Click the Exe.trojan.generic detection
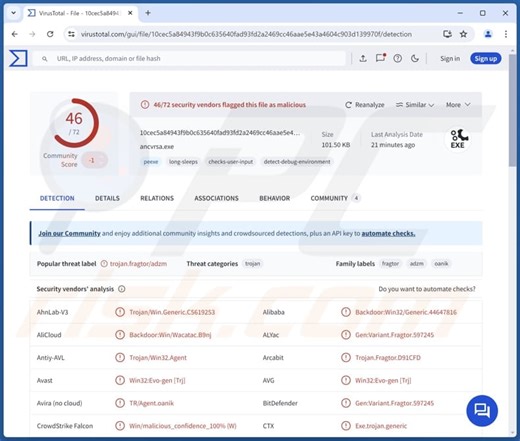520x441 pixels. (381, 426)
